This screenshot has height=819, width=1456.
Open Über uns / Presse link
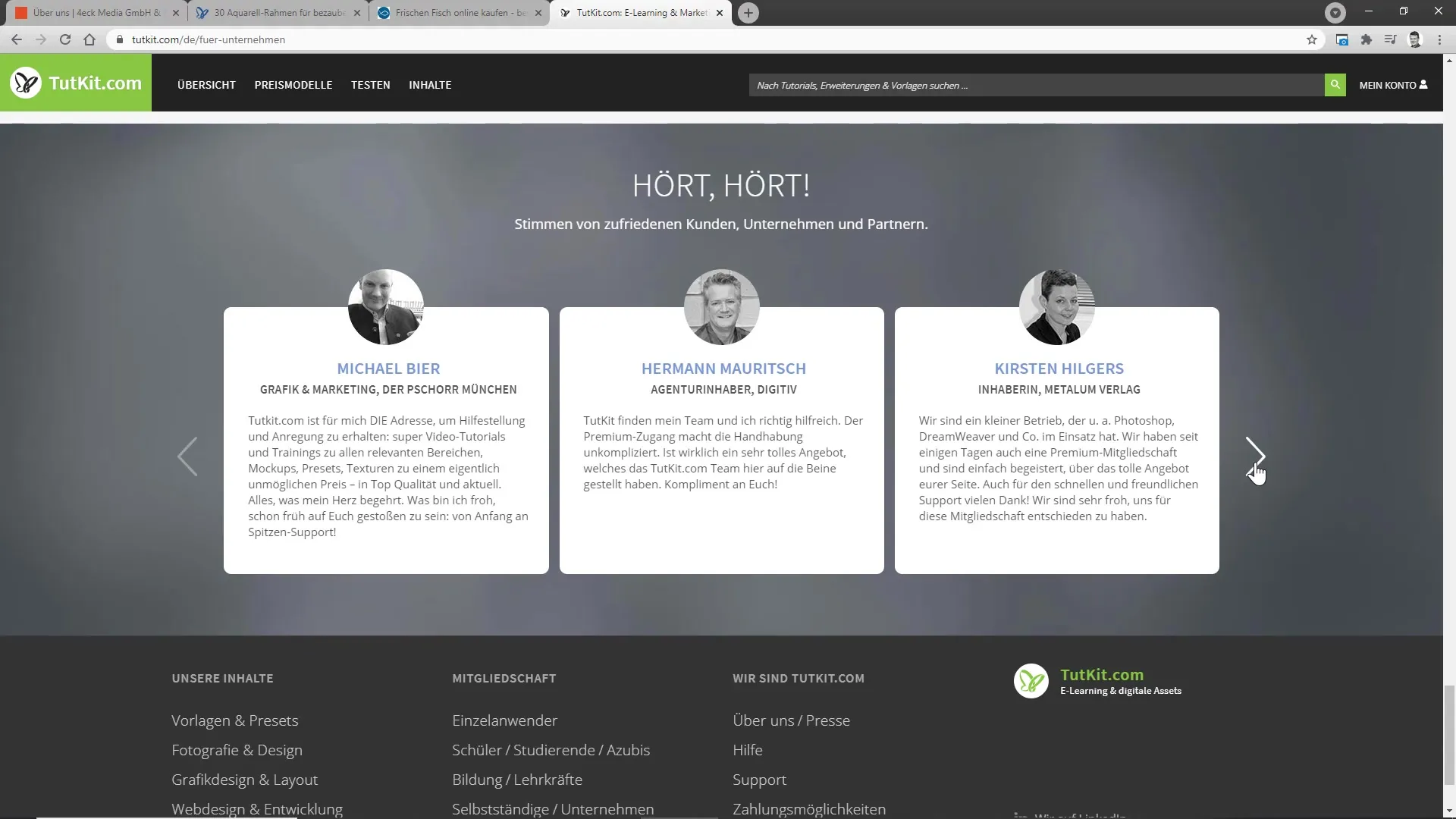791,720
